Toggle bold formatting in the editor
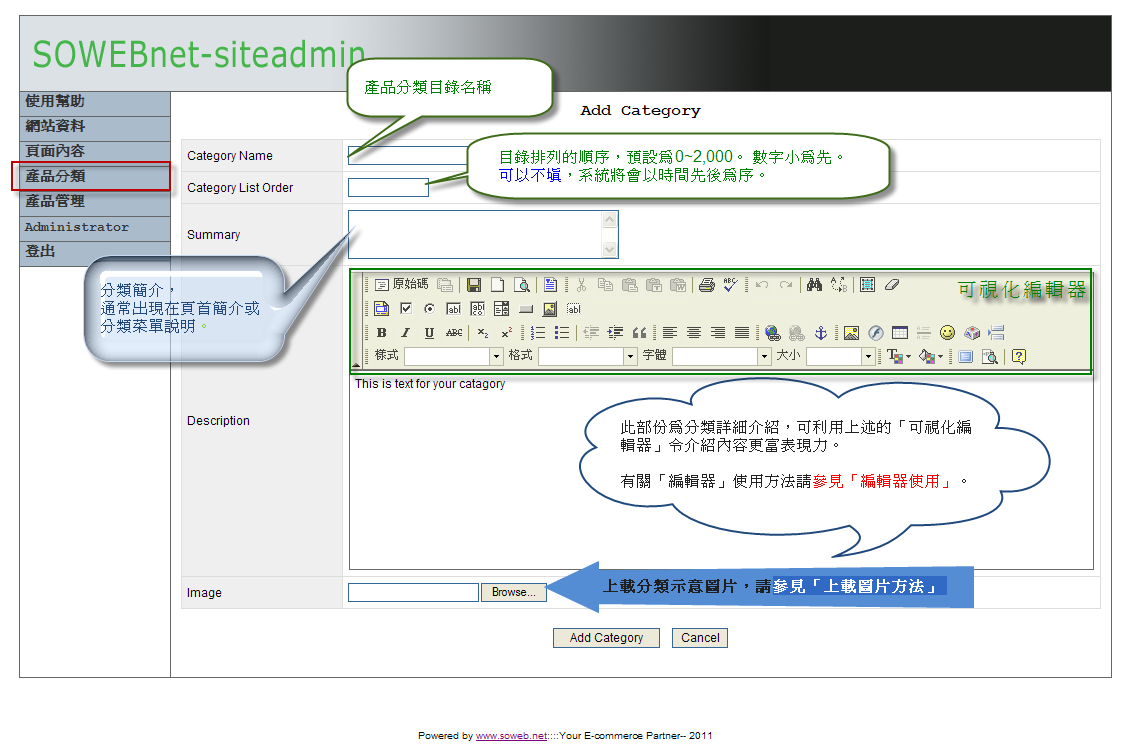 pos(381,333)
